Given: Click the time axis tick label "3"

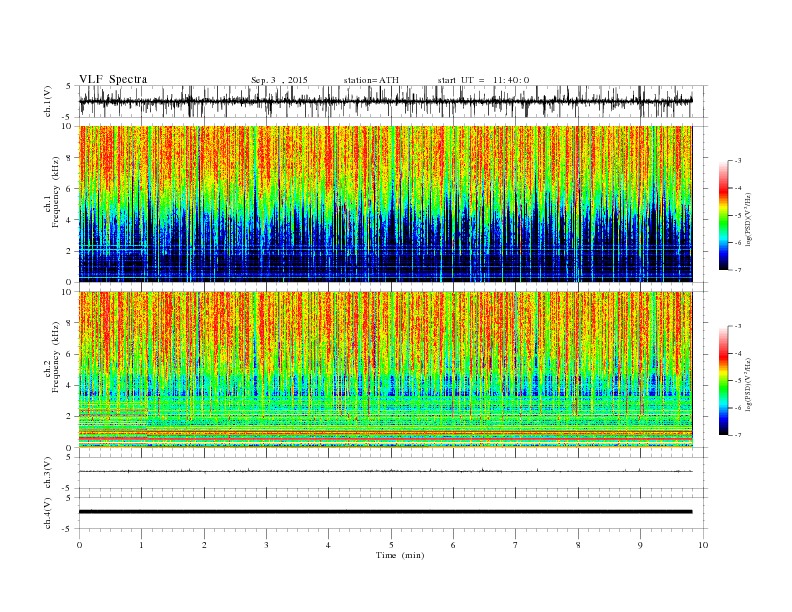Looking at the screenshot, I should coord(266,545).
